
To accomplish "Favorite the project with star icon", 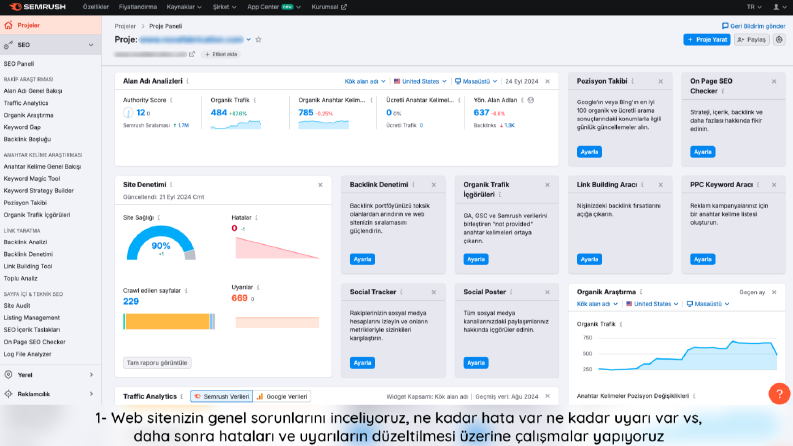I will coord(258,39).
